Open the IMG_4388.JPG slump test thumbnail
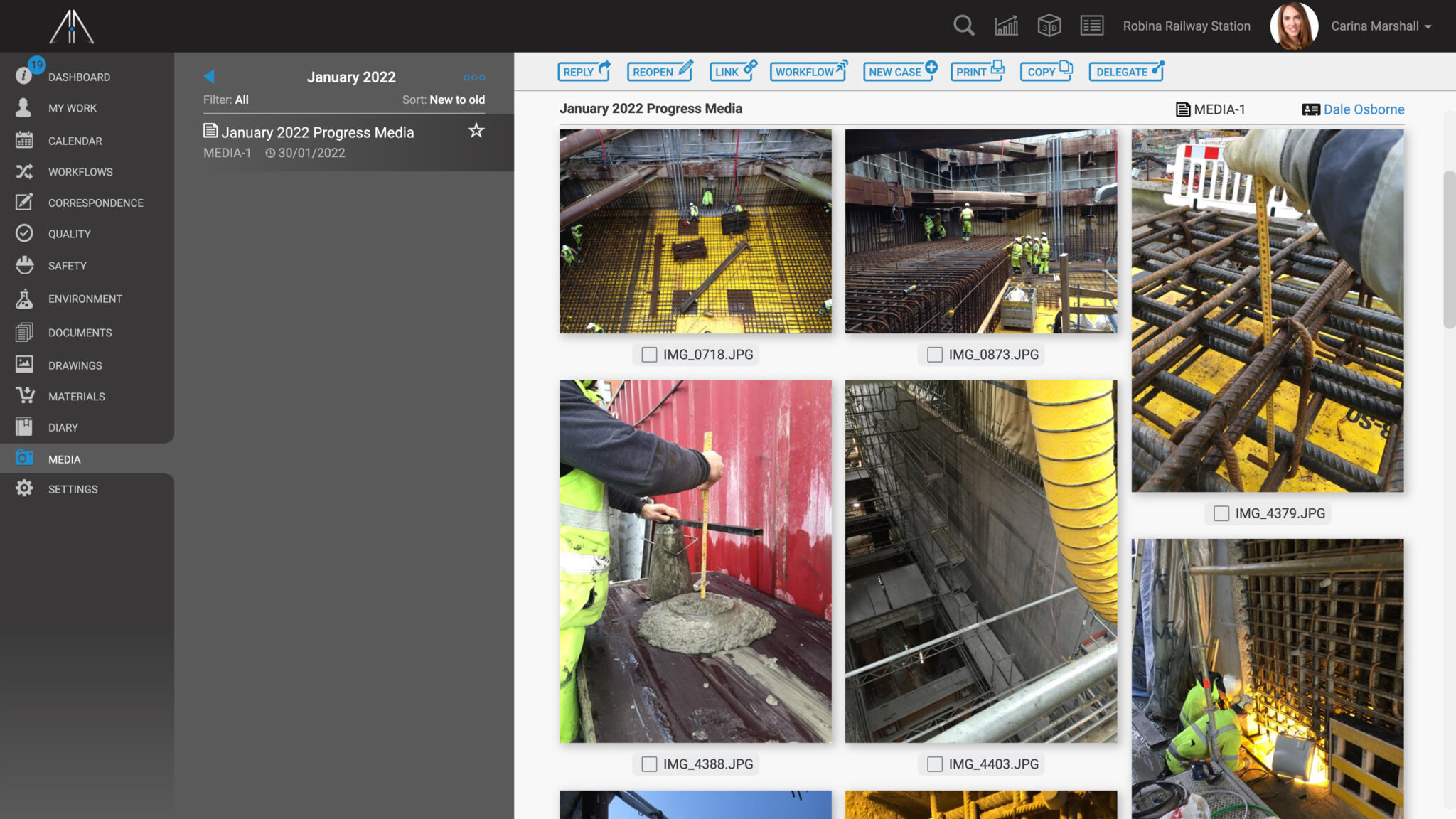The height and width of the screenshot is (819, 1456). click(695, 561)
